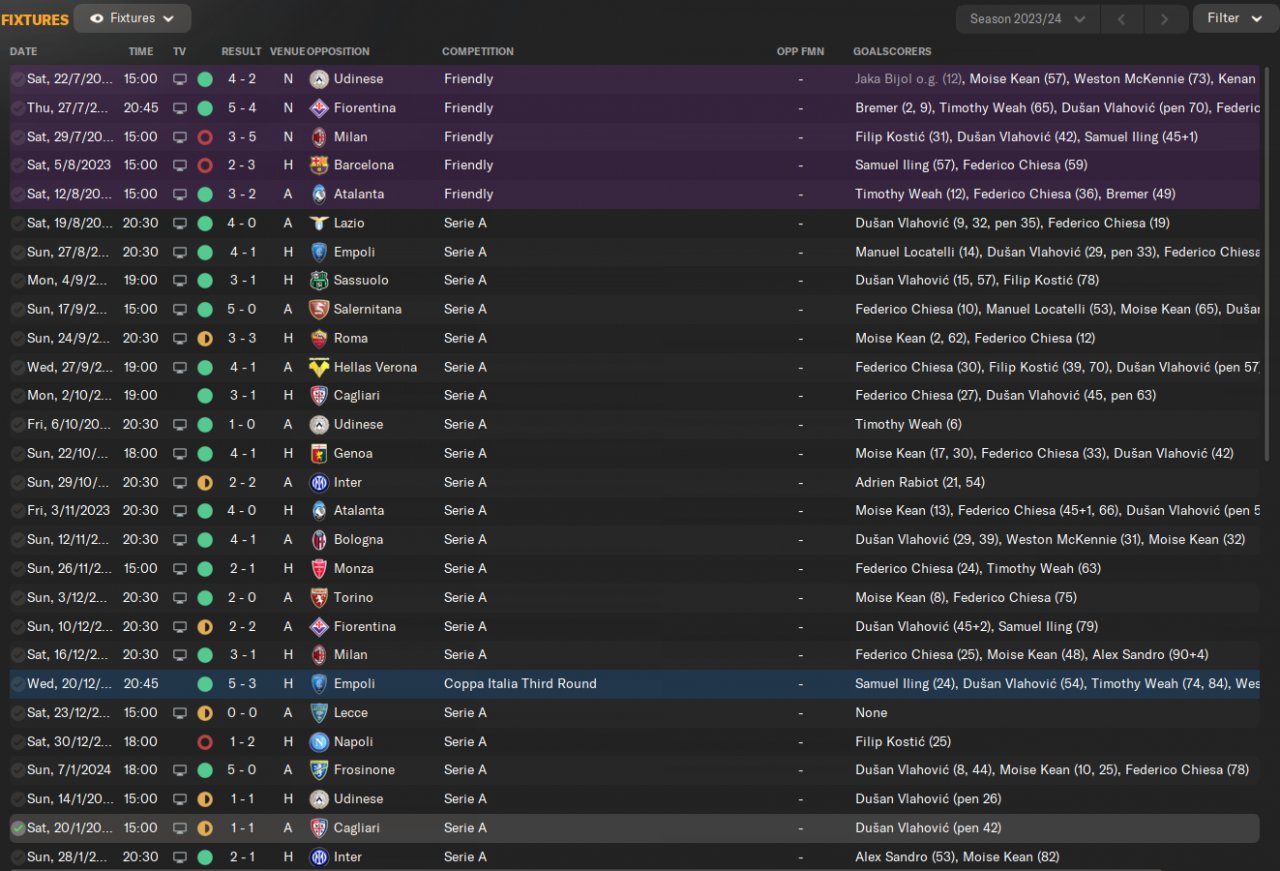
Task: Toggle the checkmark on the Udinese 22/7 friendly
Action: [18, 79]
